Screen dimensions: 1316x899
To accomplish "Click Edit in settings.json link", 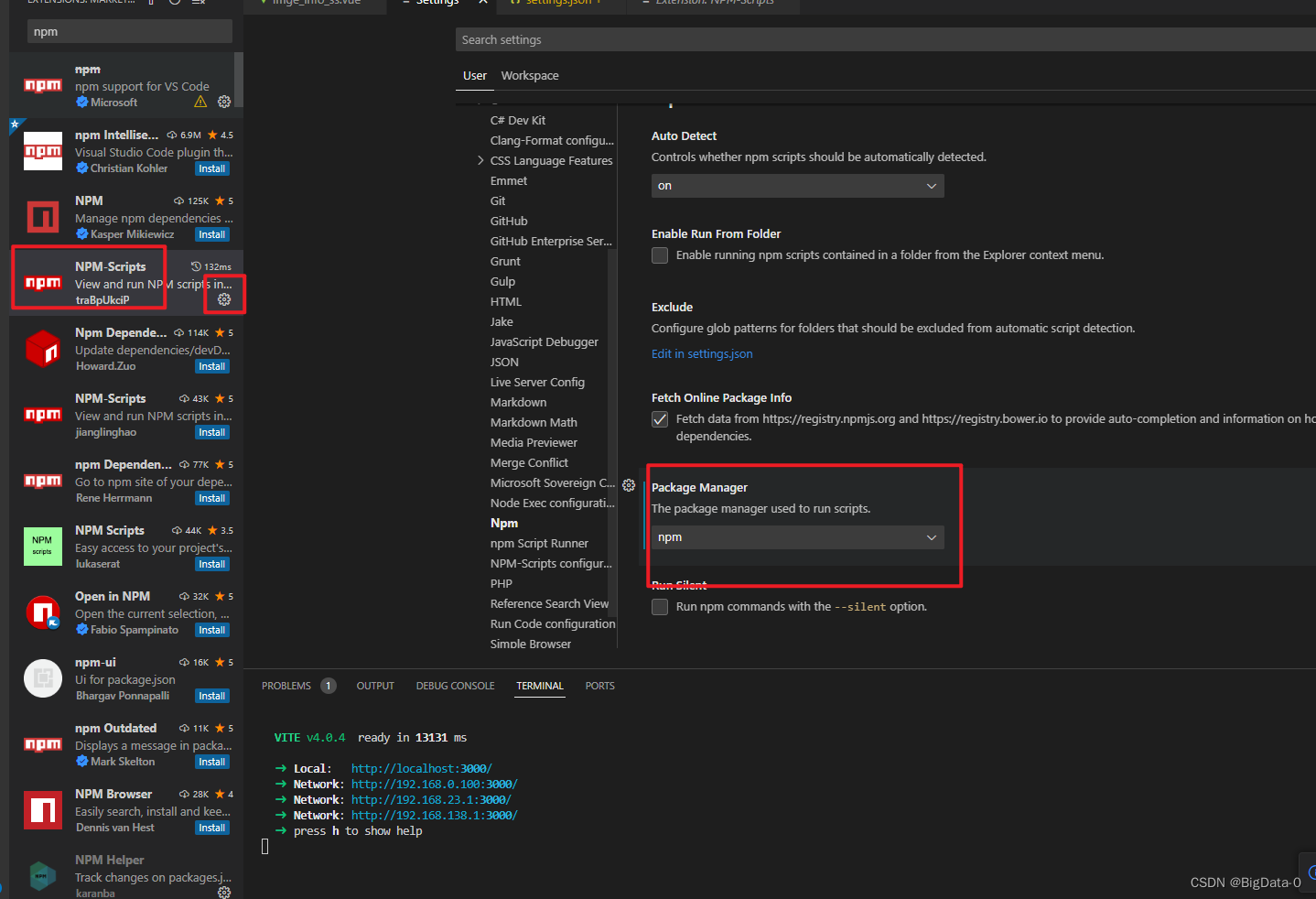I will [x=702, y=354].
